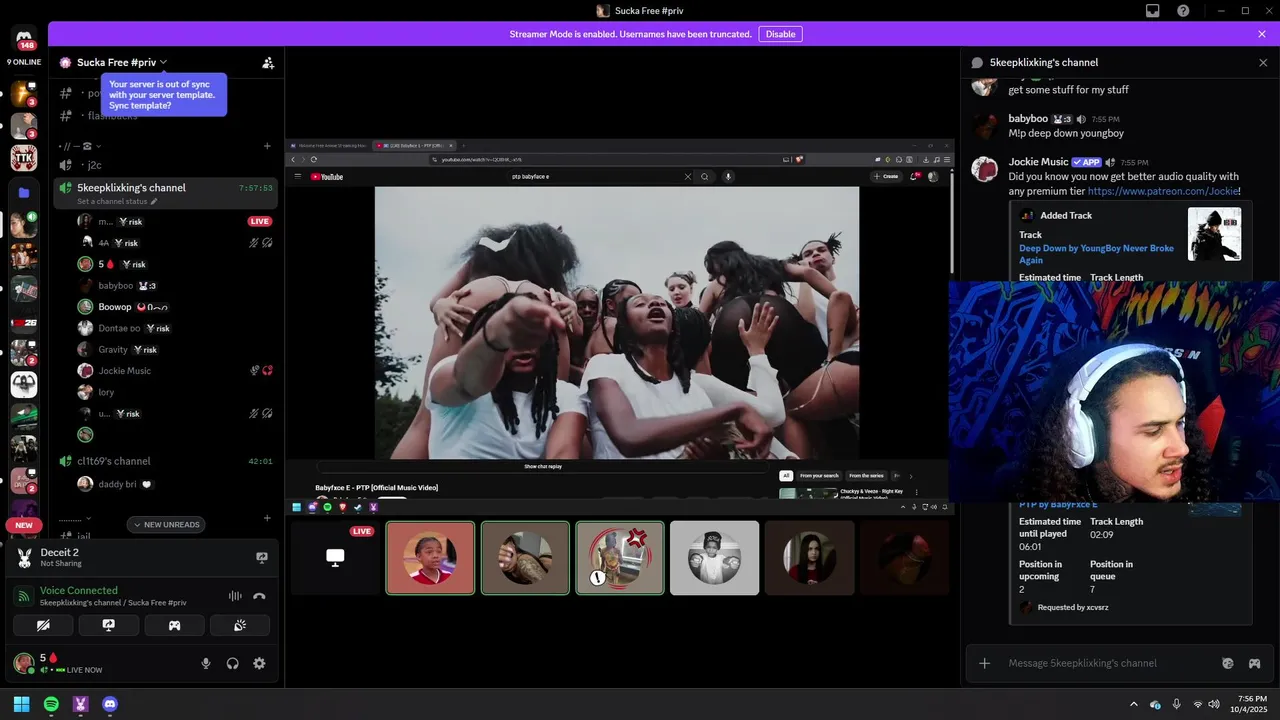Share your screen from voice panel

[108, 625]
